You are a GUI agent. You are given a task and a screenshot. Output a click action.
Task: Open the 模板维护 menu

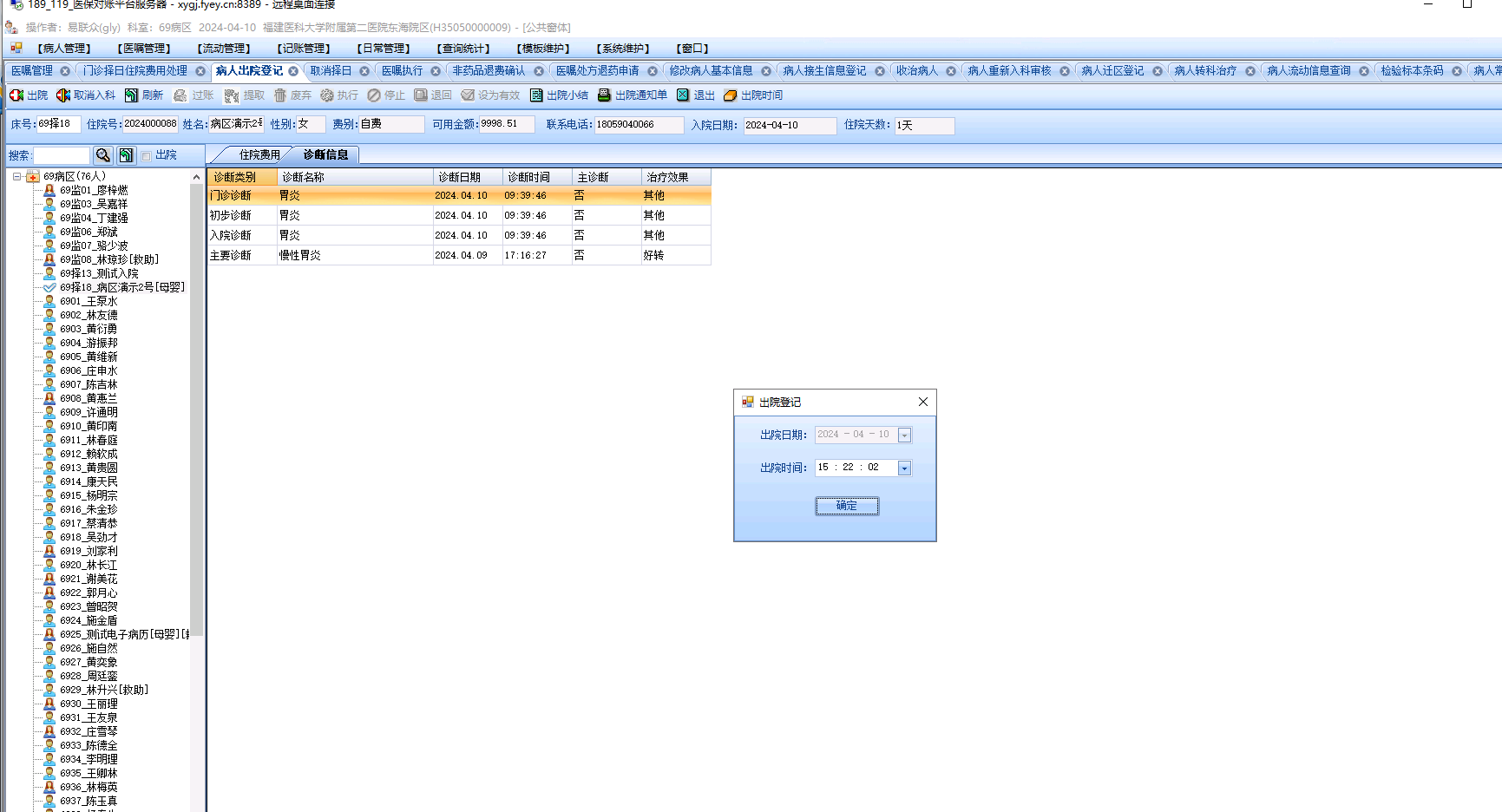click(543, 49)
